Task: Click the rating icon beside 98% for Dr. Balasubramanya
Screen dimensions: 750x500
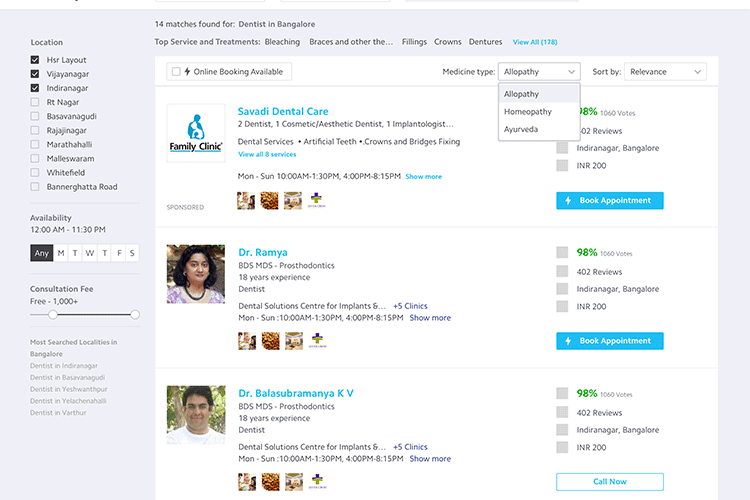Action: click(562, 394)
